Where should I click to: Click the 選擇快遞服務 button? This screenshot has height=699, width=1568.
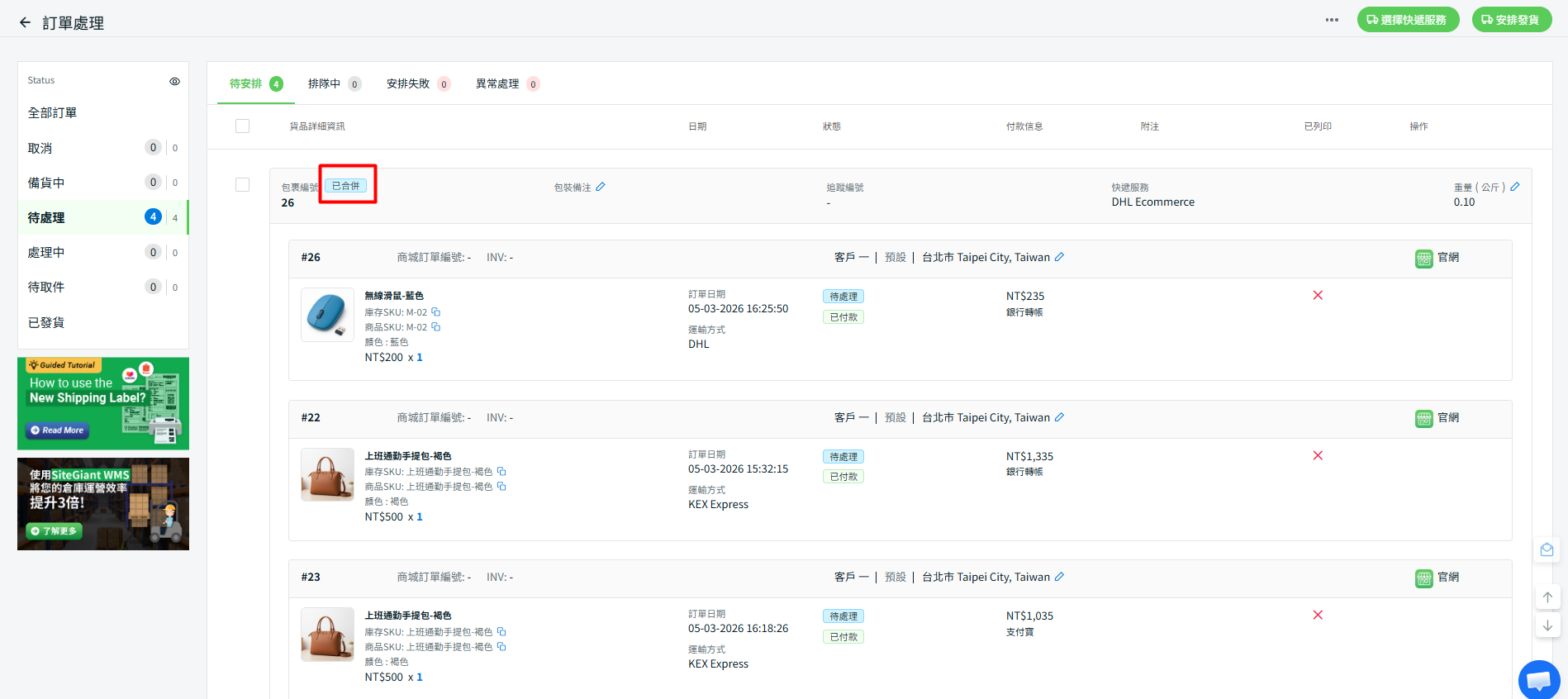click(x=1408, y=20)
